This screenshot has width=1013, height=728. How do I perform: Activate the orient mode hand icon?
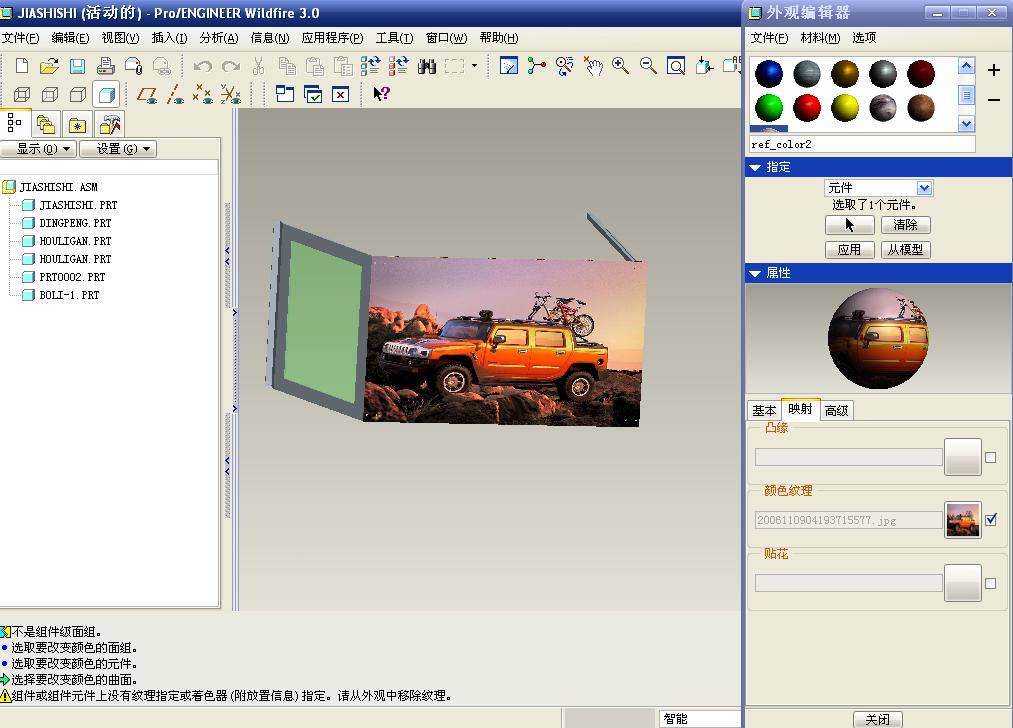pyautogui.click(x=592, y=66)
